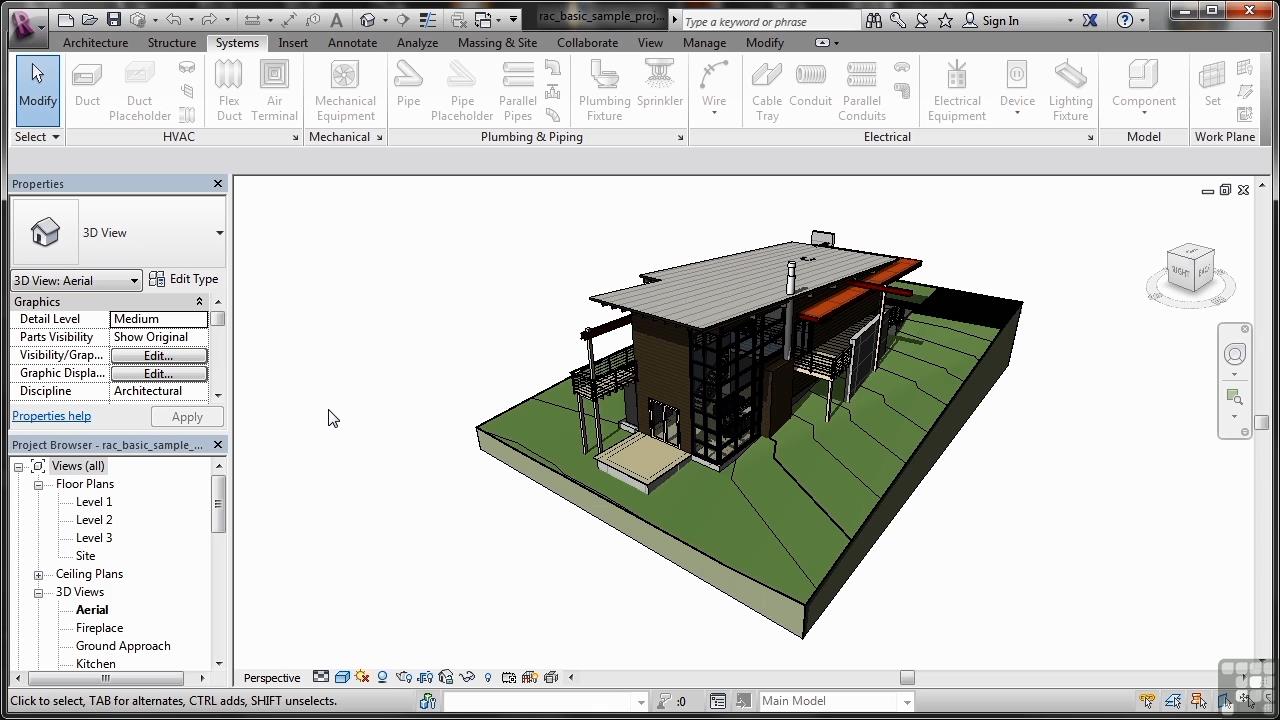Select the Pipe tool
1280x720 pixels.
pyautogui.click(x=408, y=83)
